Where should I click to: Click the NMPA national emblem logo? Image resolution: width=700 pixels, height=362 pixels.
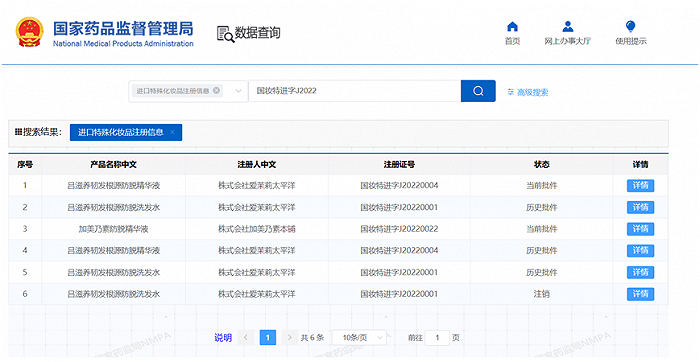[x=30, y=32]
